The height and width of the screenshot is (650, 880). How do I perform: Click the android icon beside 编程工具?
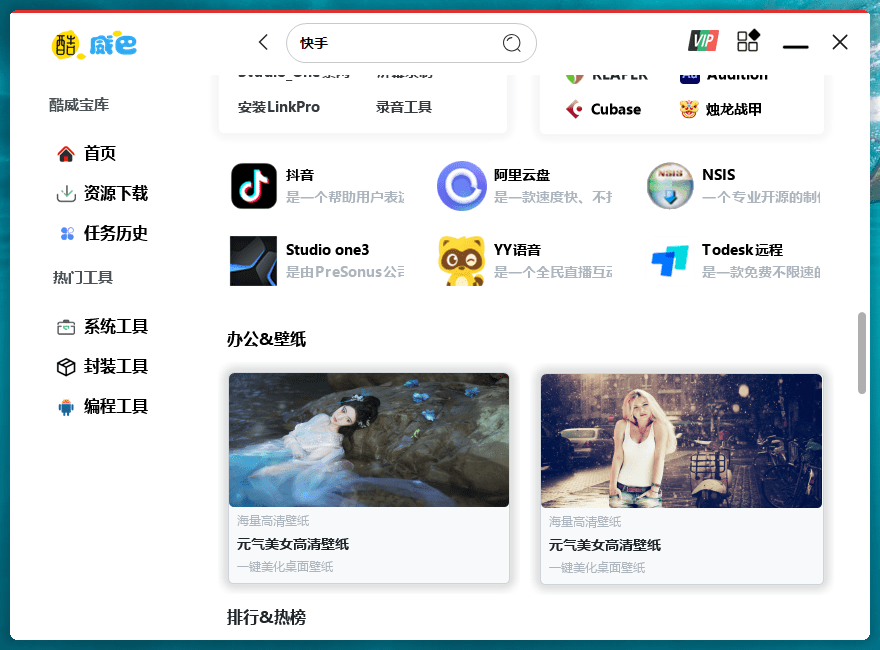click(x=66, y=407)
